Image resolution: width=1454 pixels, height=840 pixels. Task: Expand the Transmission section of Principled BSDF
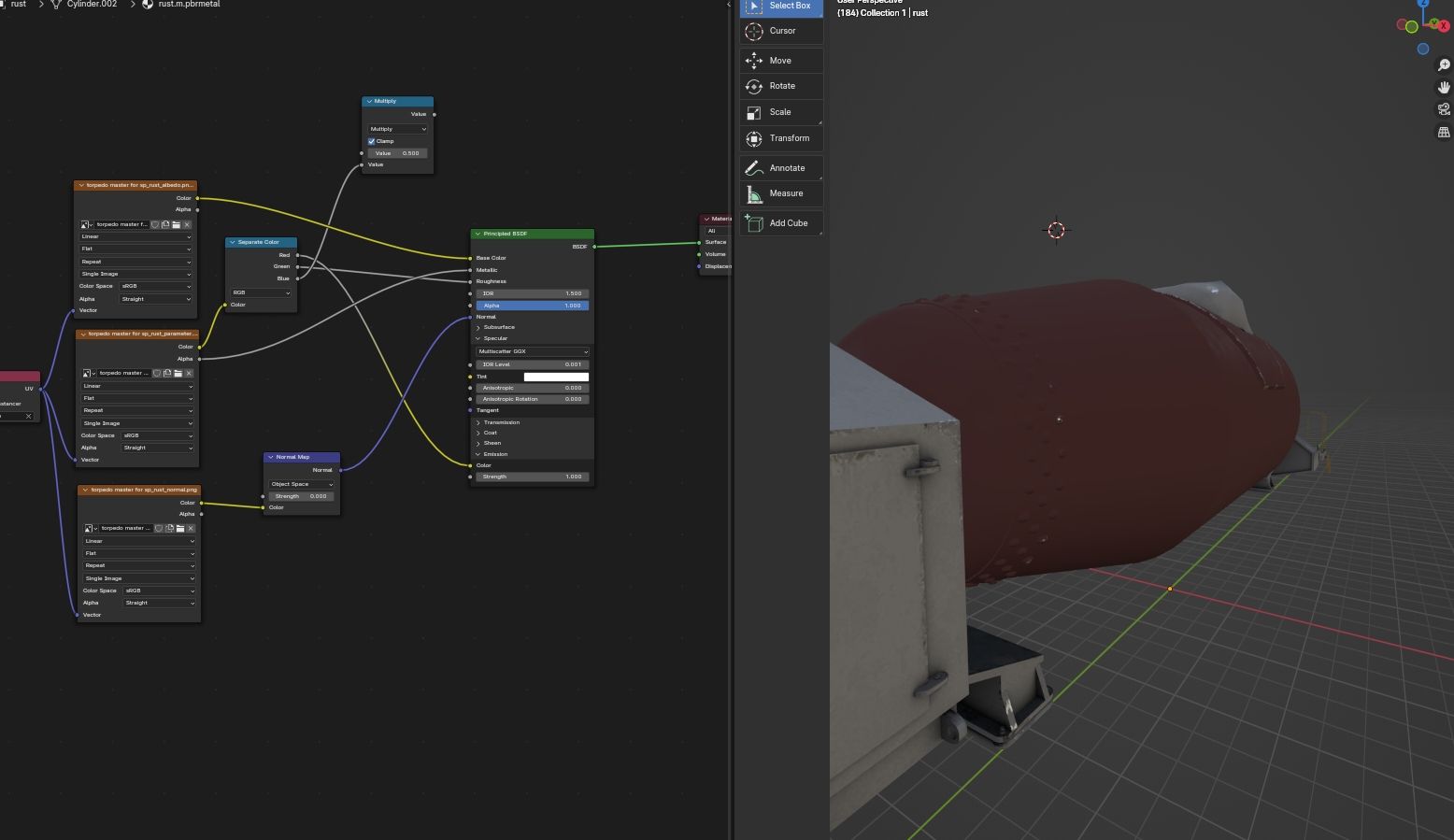pos(501,422)
